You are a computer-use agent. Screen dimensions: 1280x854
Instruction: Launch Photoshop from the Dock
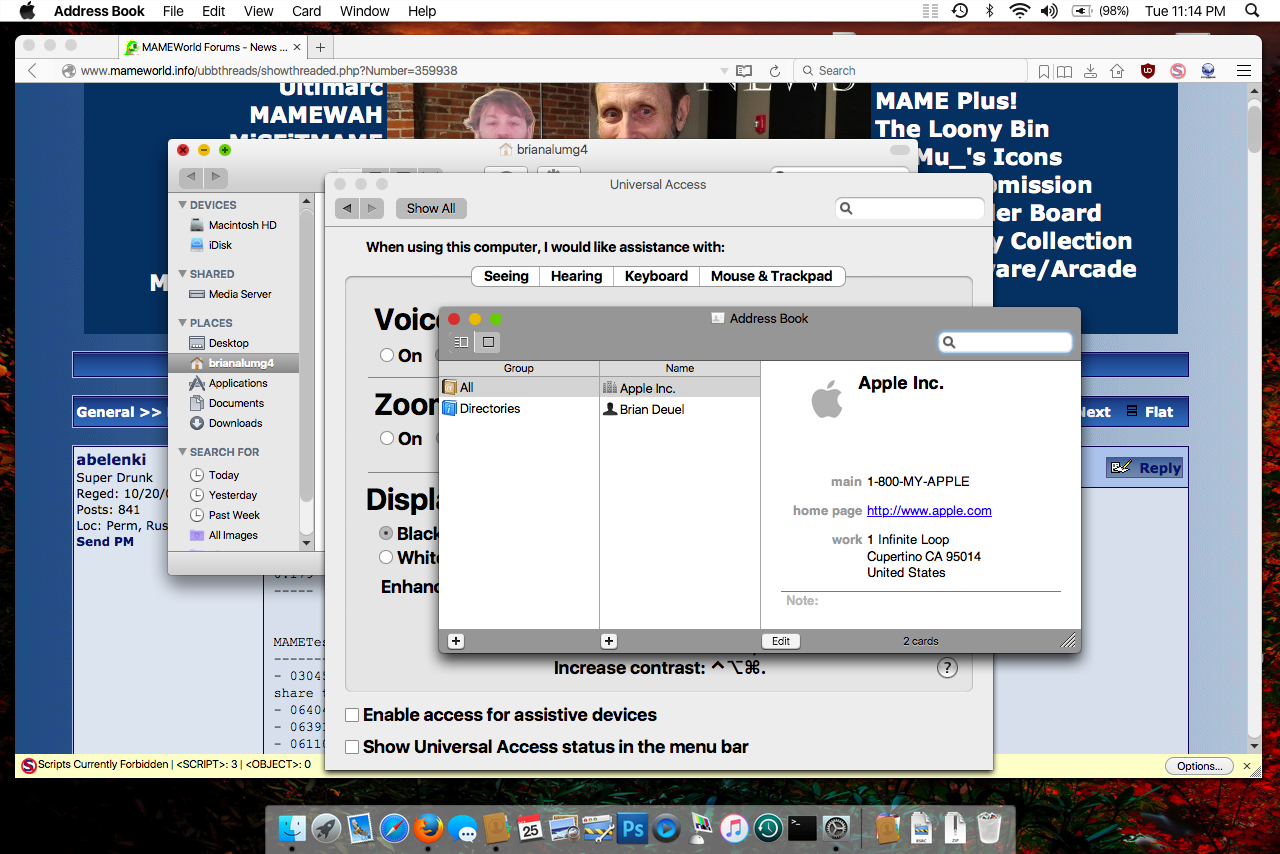tap(632, 828)
